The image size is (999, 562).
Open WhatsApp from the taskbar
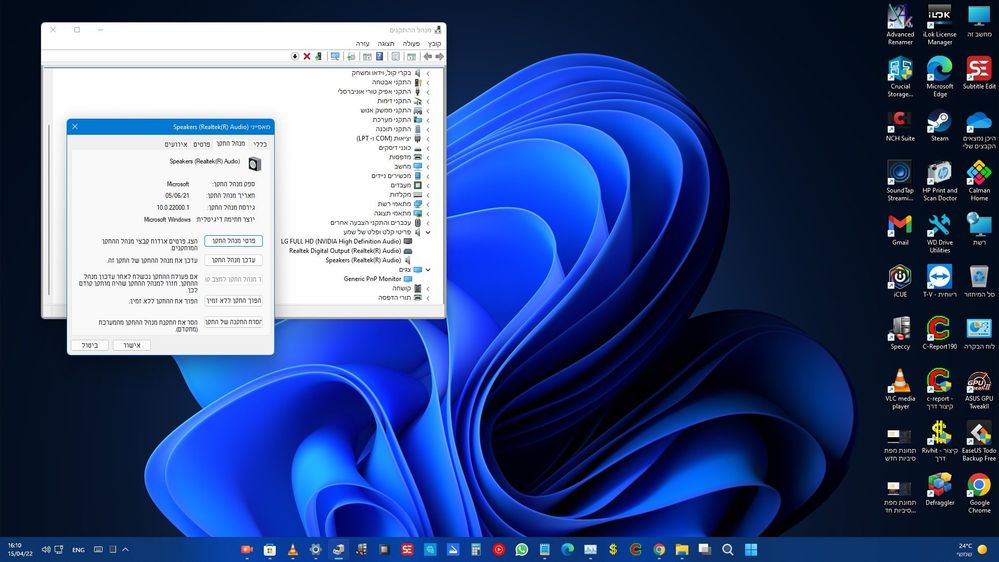pyautogui.click(x=521, y=549)
